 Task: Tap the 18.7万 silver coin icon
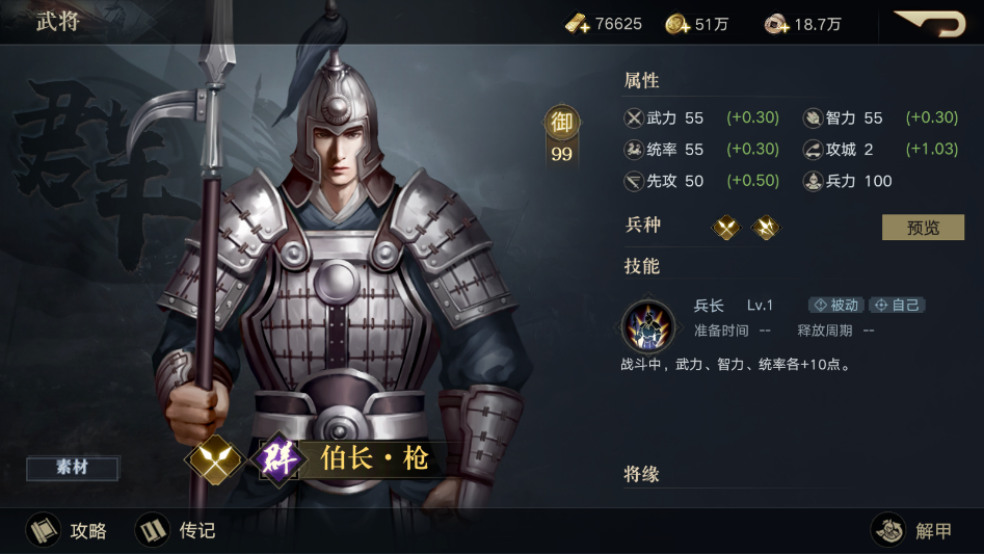click(776, 24)
